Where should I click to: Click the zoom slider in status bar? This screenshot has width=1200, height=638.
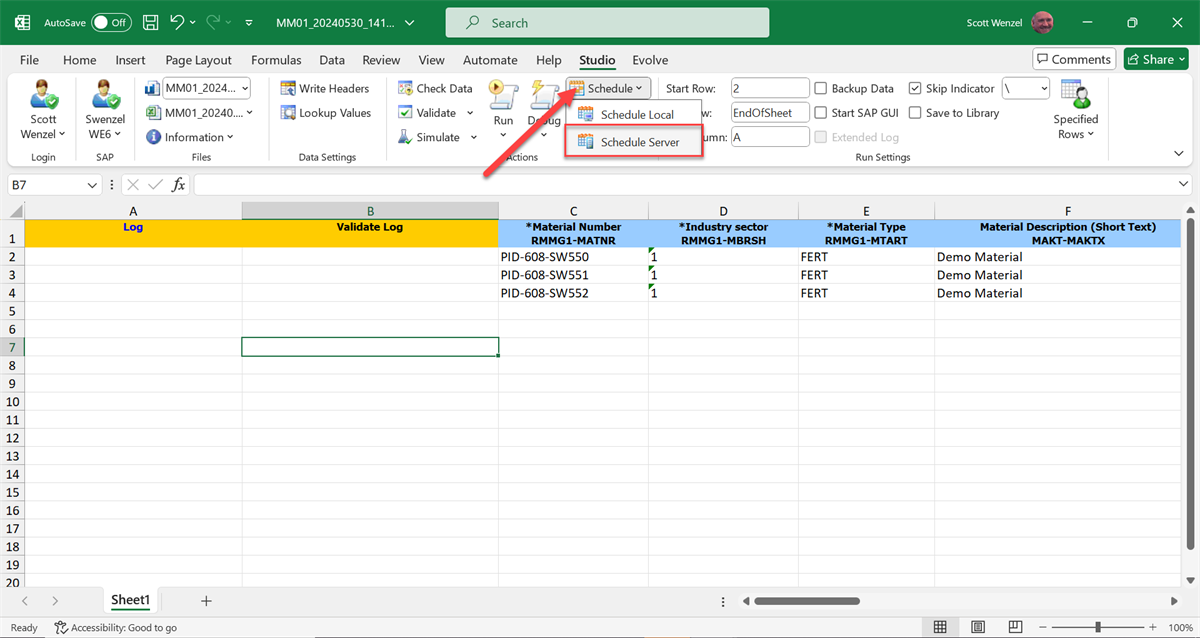pos(1098,627)
